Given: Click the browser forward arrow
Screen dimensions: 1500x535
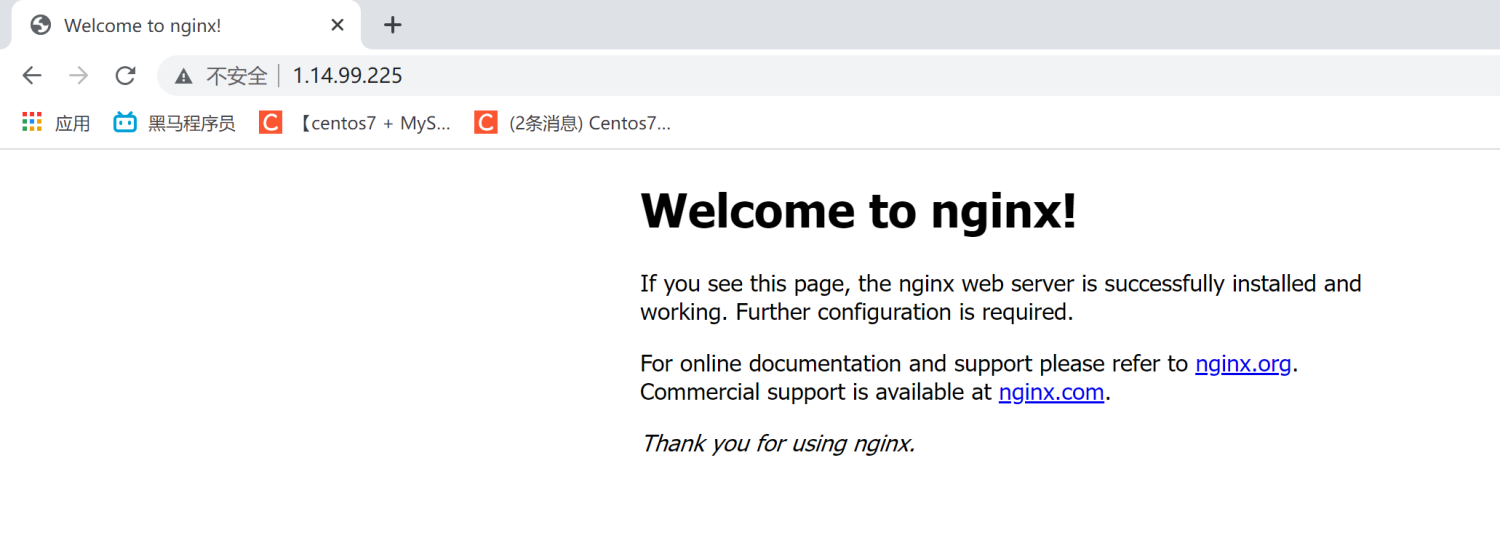Looking at the screenshot, I should coord(78,75).
